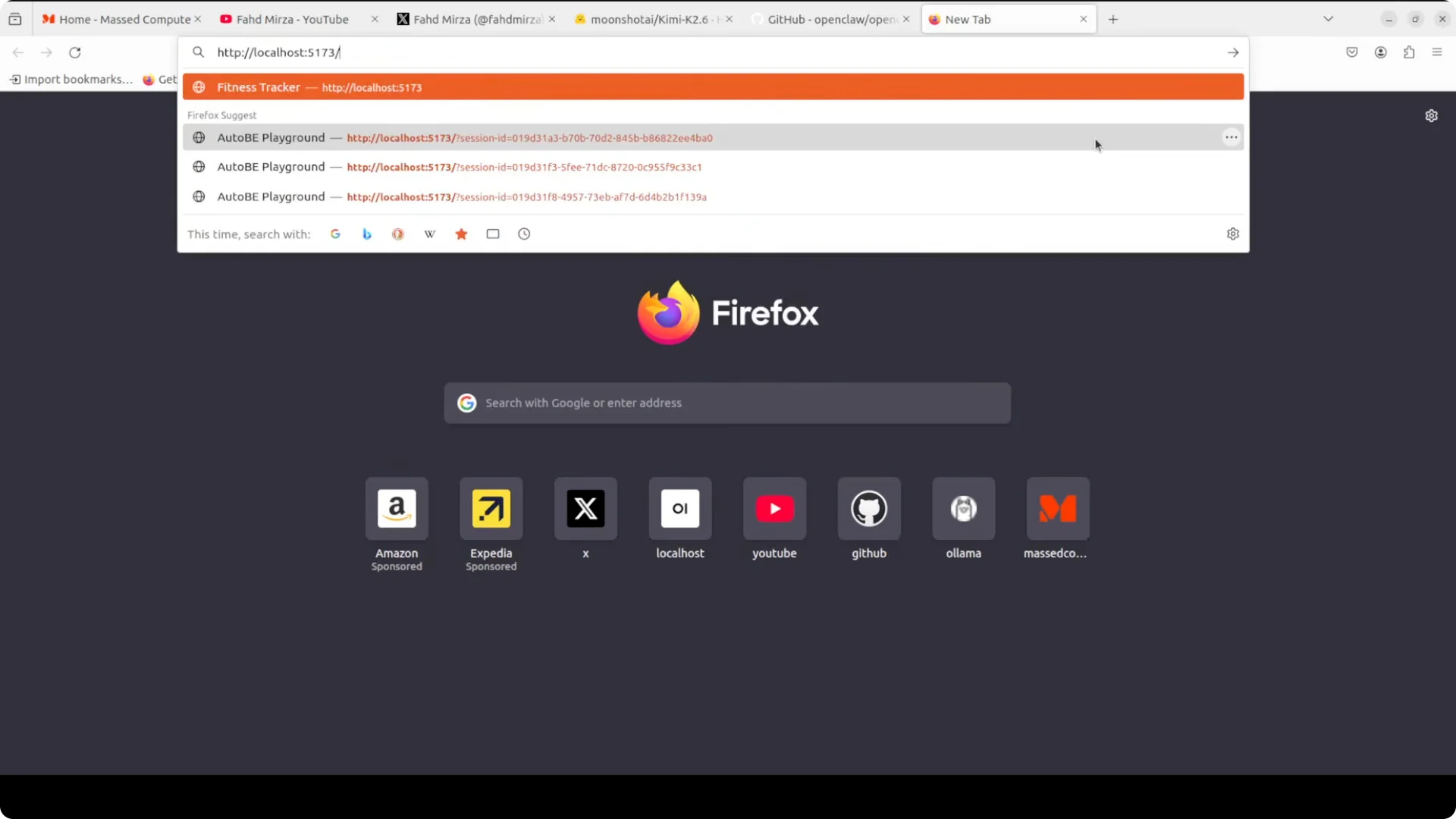Search this time with DuckDuckGo
This screenshot has height=819, width=1456.
tap(398, 234)
